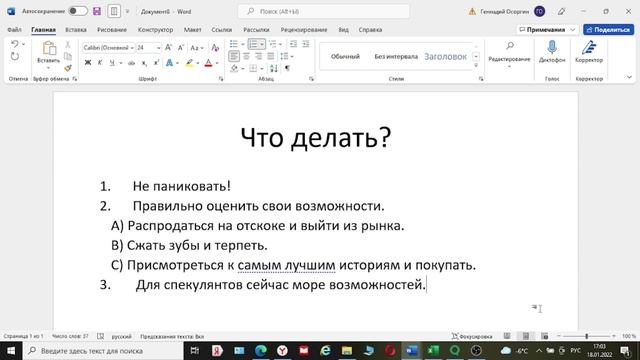Align text right

point(258,56)
